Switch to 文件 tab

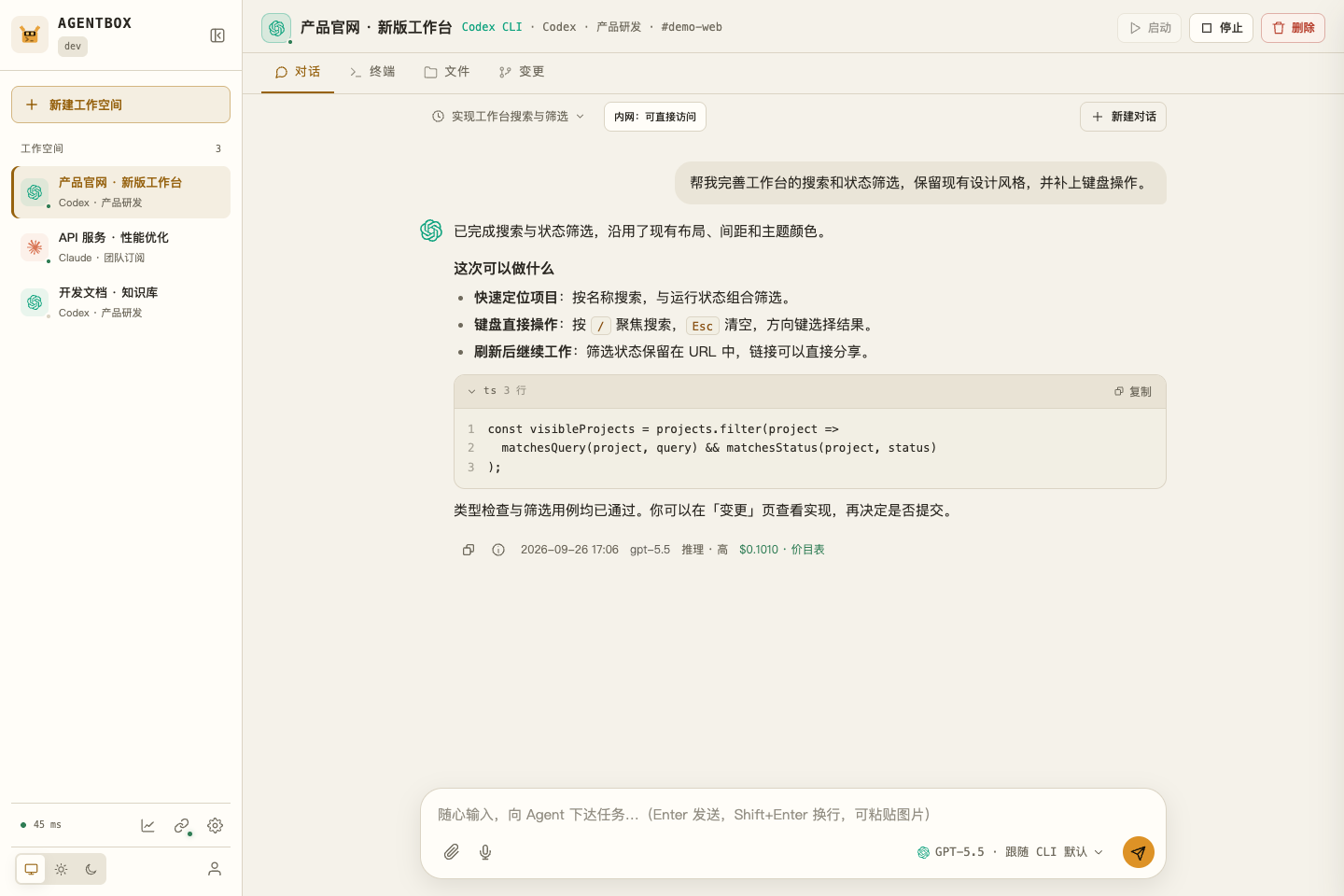447,72
